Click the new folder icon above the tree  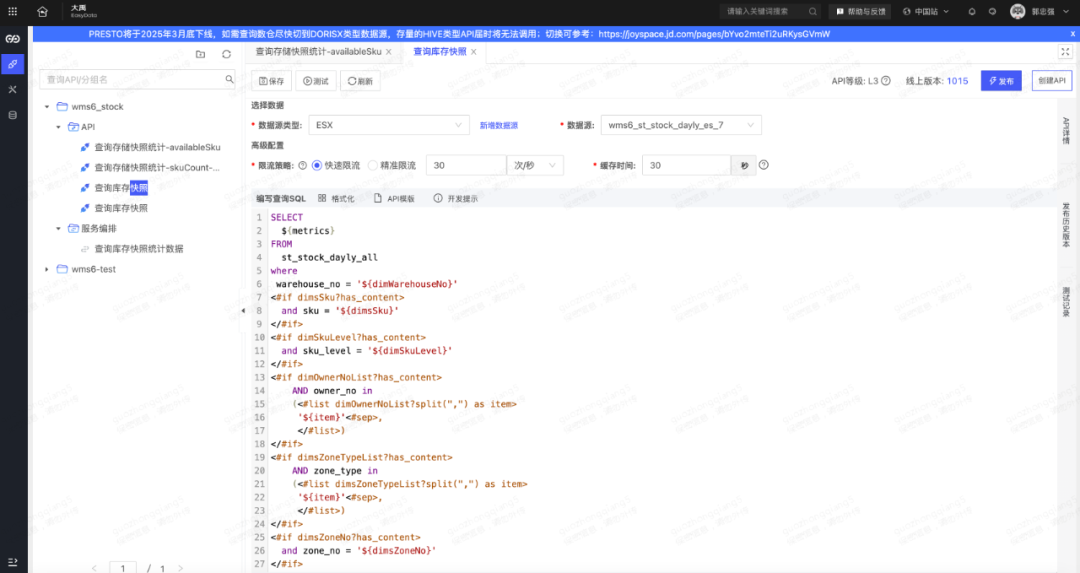coord(200,54)
